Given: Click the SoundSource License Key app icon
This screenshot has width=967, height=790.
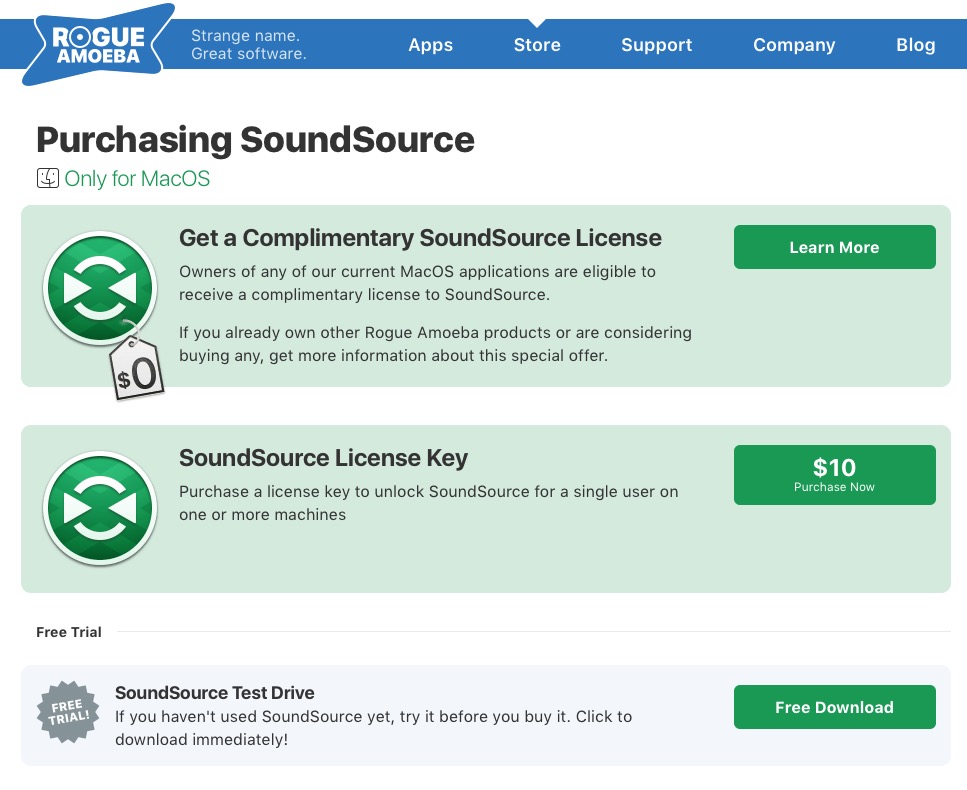Looking at the screenshot, I should coord(100,509).
